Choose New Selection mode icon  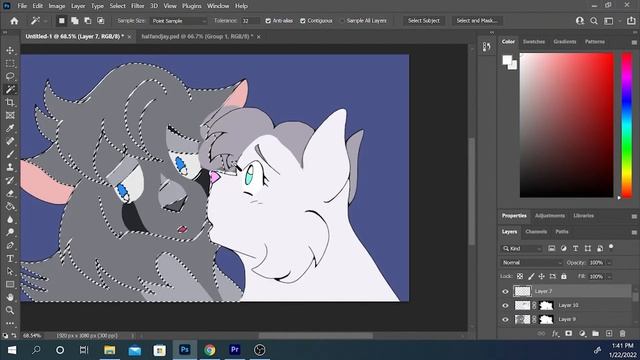point(62,20)
